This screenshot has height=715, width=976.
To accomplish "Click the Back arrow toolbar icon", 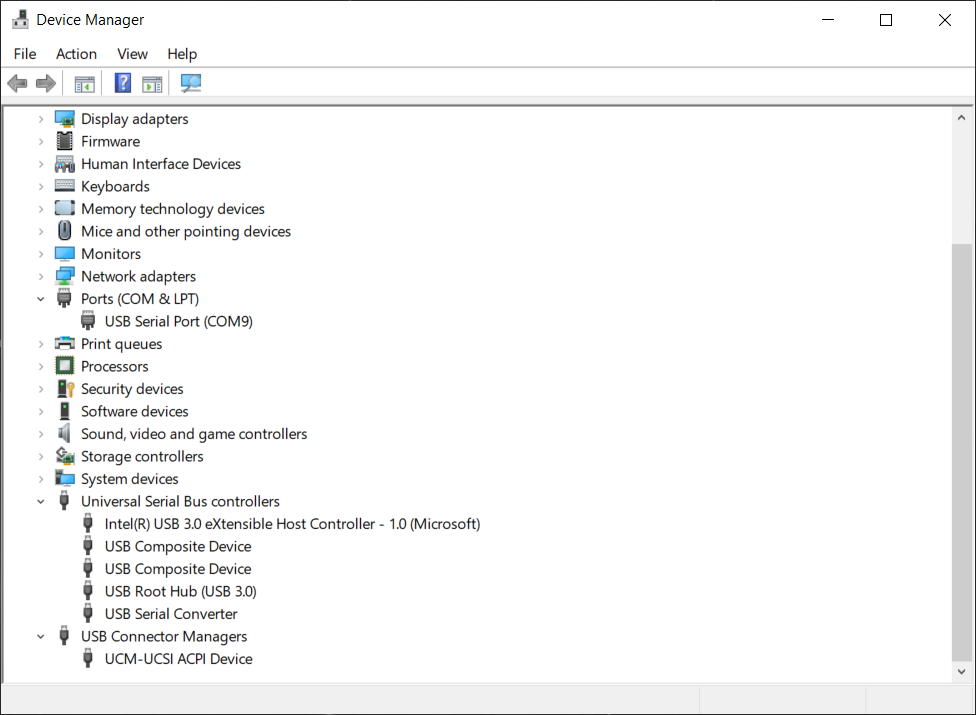I will 17,83.
